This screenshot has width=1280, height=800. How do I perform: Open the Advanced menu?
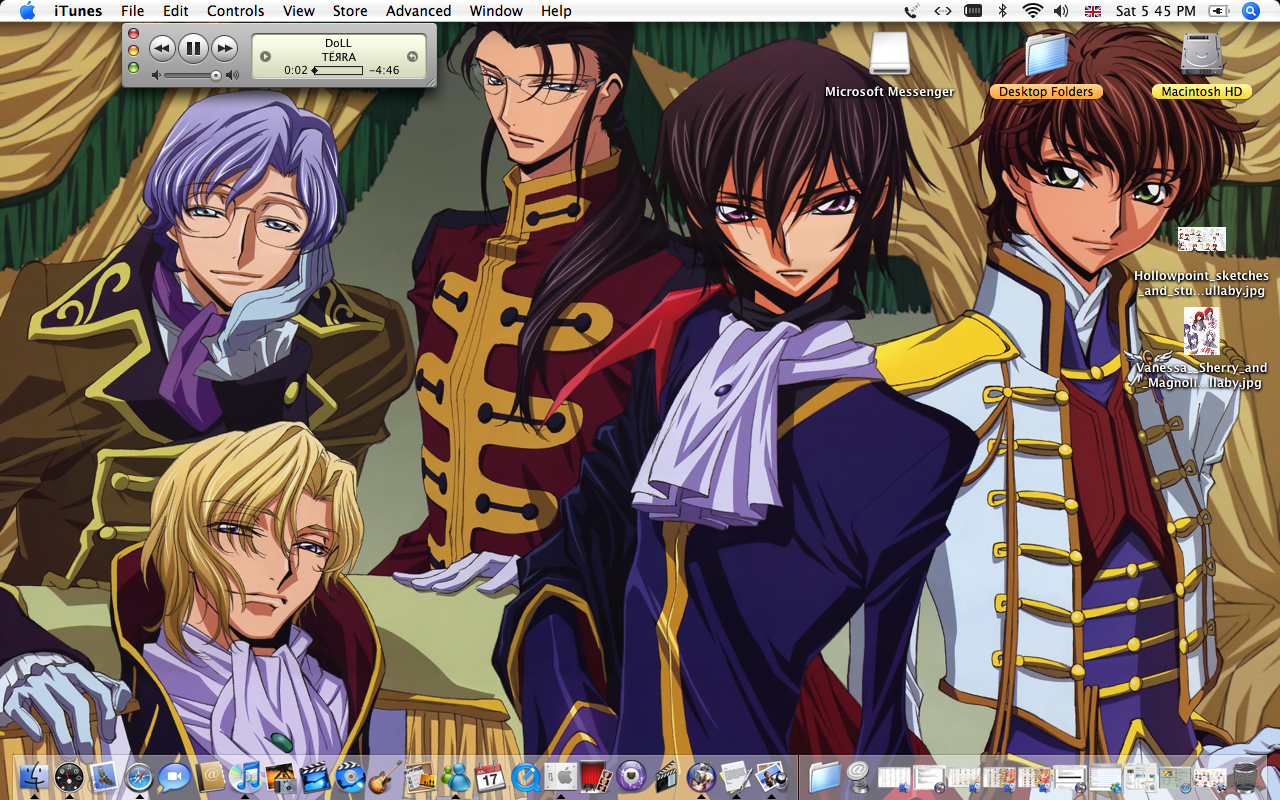click(x=418, y=11)
